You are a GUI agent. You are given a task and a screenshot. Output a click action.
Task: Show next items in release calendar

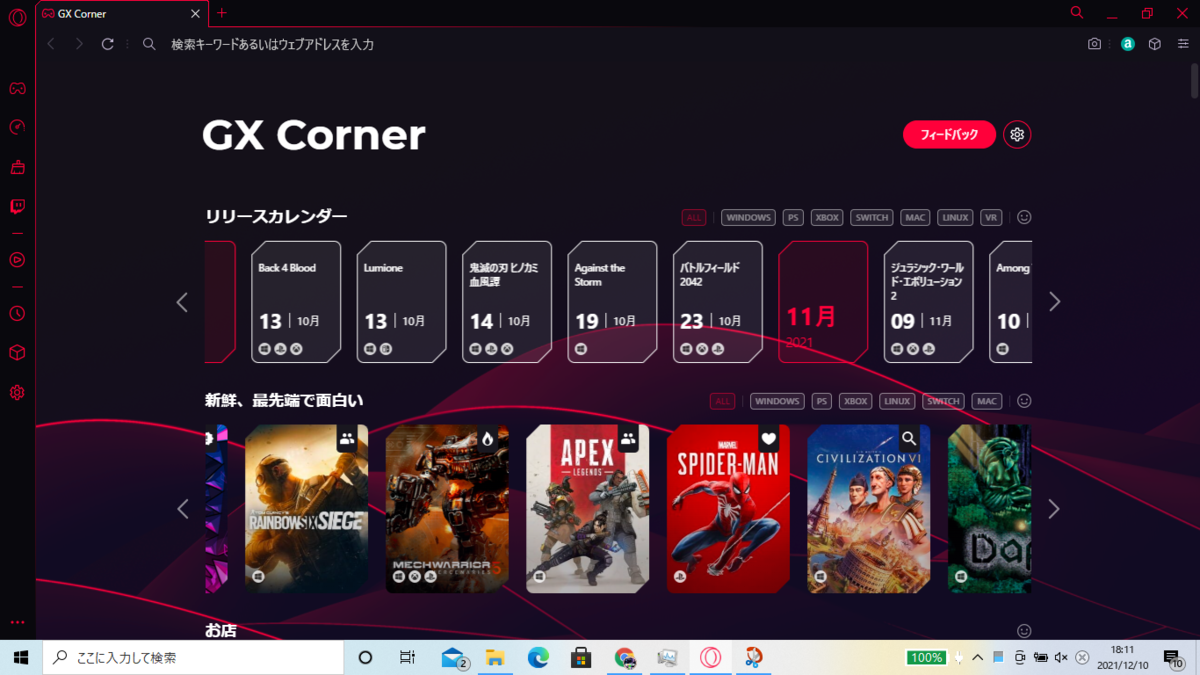coord(1054,302)
